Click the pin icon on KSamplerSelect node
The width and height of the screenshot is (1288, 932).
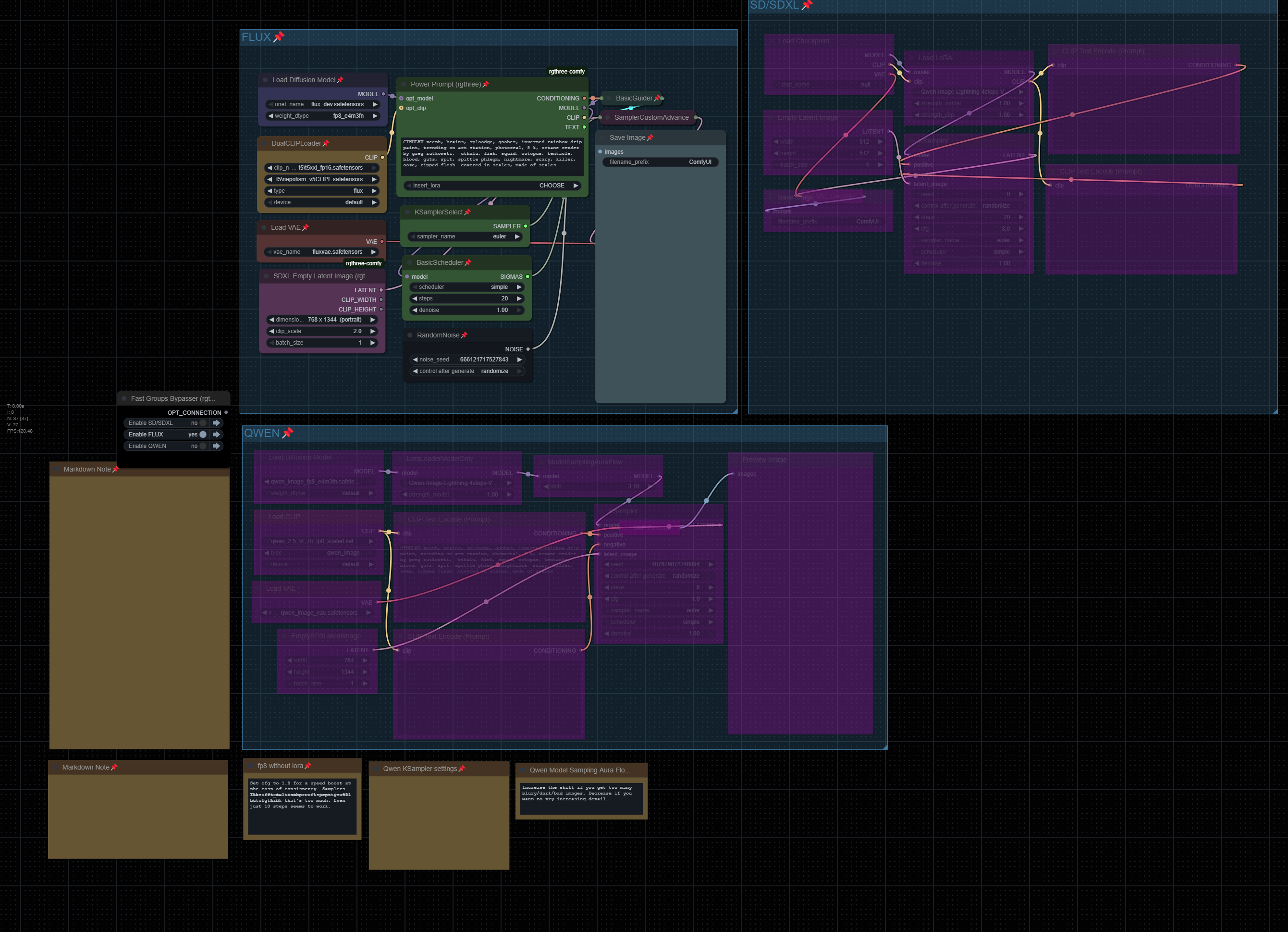[x=467, y=212]
